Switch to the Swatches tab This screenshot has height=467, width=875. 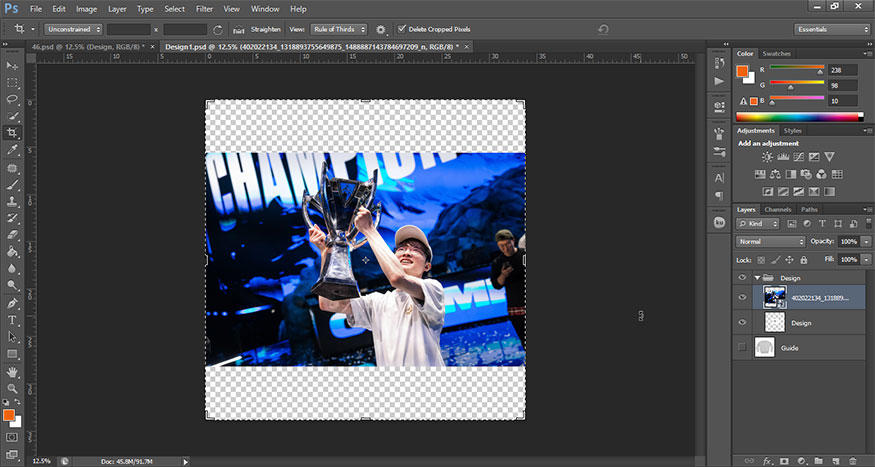point(776,54)
